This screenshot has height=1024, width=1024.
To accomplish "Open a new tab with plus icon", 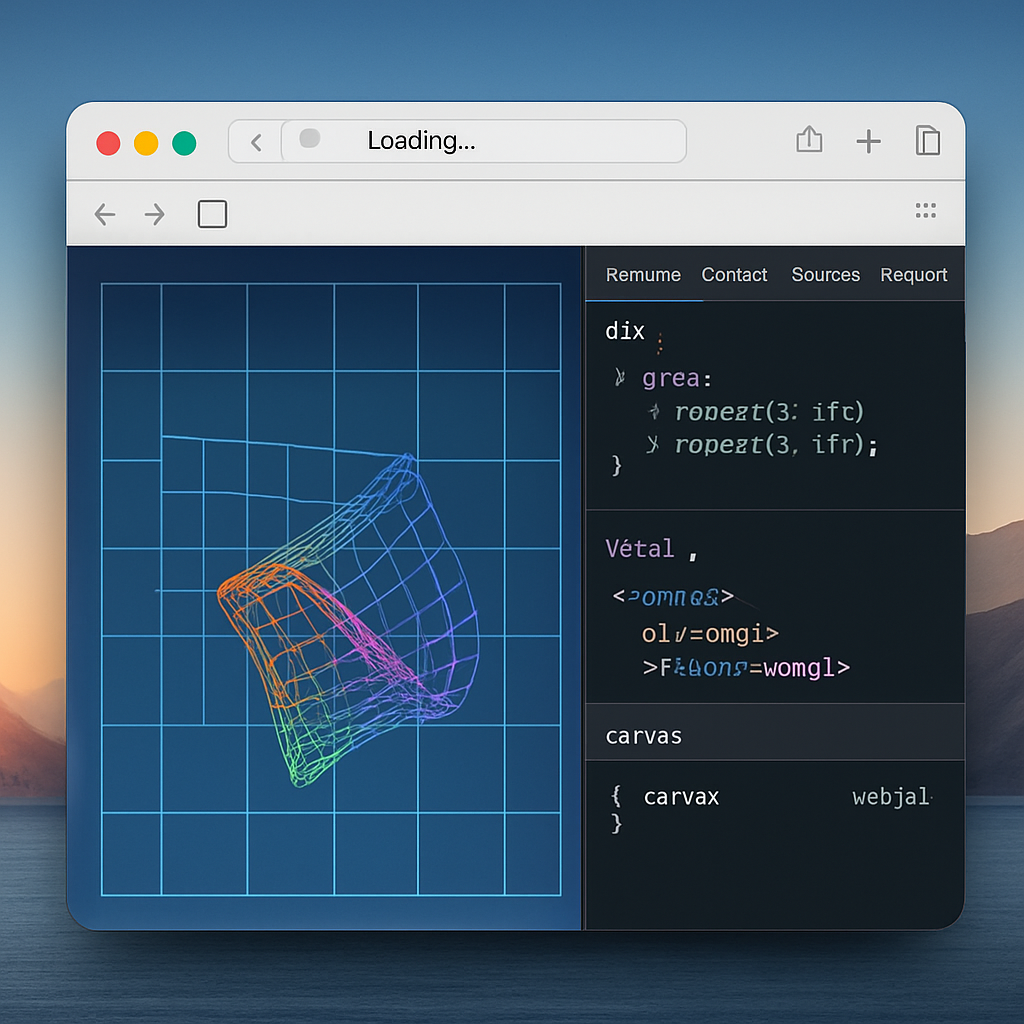I will pyautogui.click(x=869, y=141).
